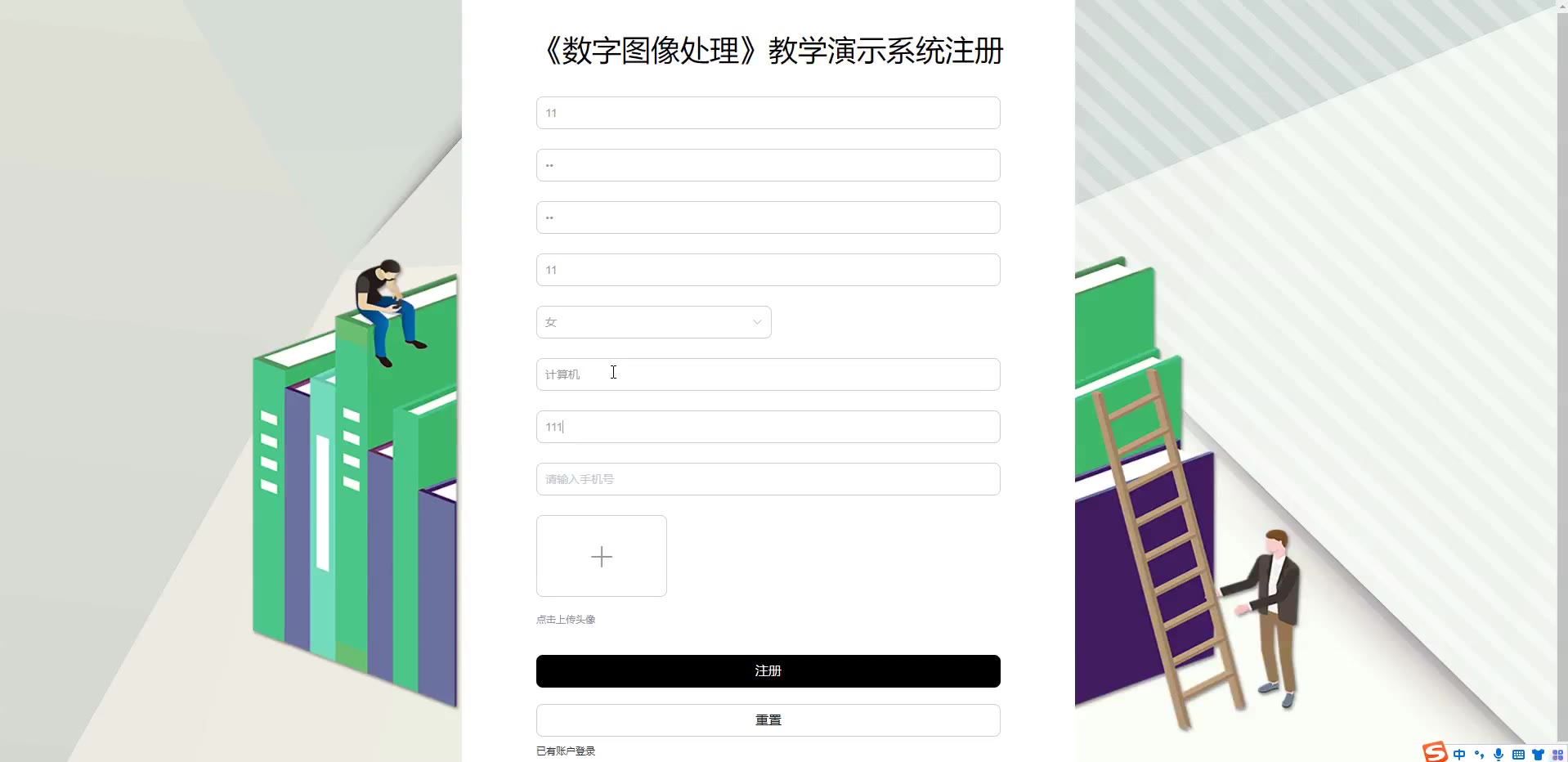
Task: Expand the gender dropdown showing 女
Action: (653, 322)
